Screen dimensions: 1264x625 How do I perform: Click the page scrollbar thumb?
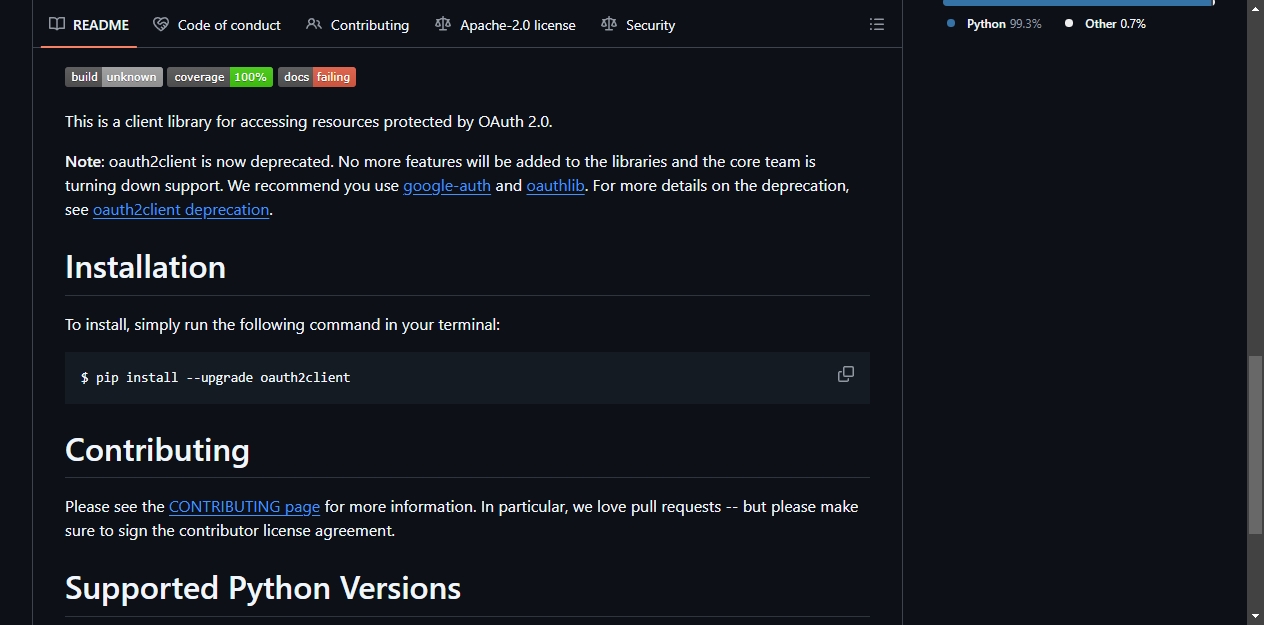pyautogui.click(x=1256, y=445)
